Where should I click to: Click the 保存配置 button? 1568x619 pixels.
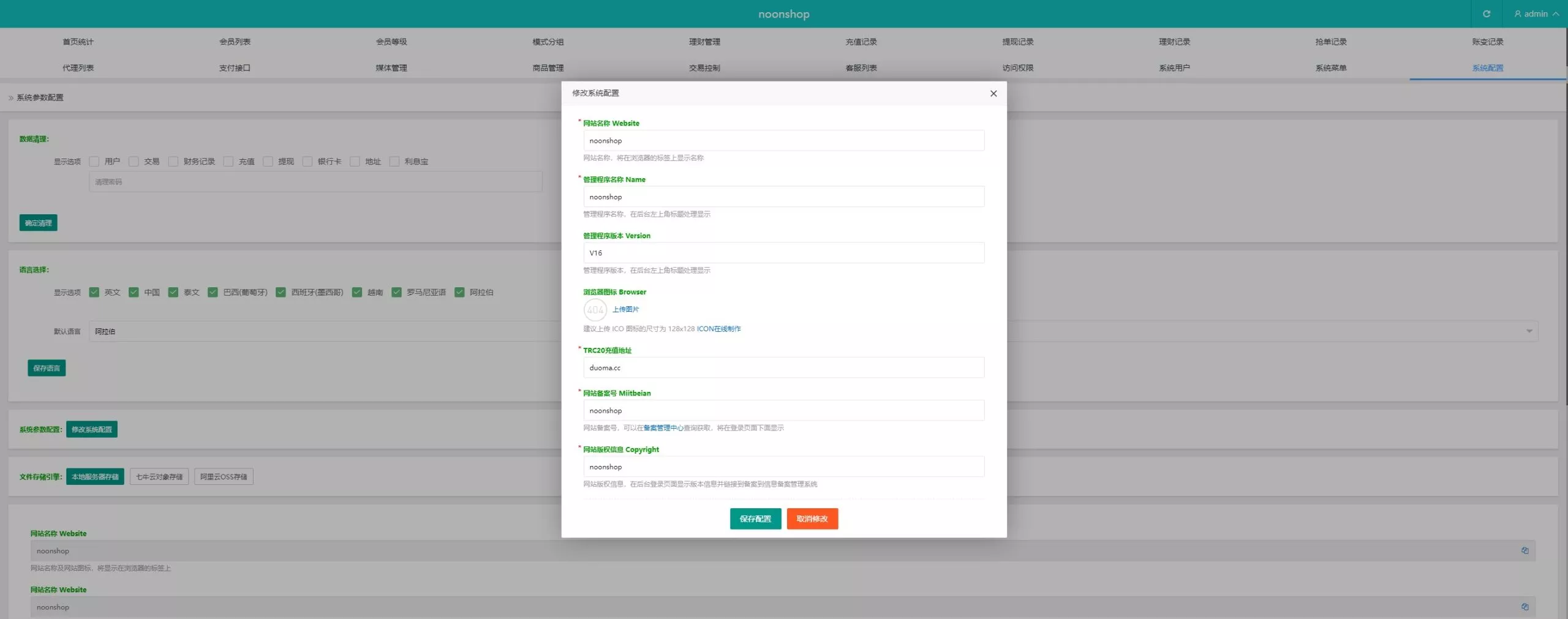[x=755, y=519]
